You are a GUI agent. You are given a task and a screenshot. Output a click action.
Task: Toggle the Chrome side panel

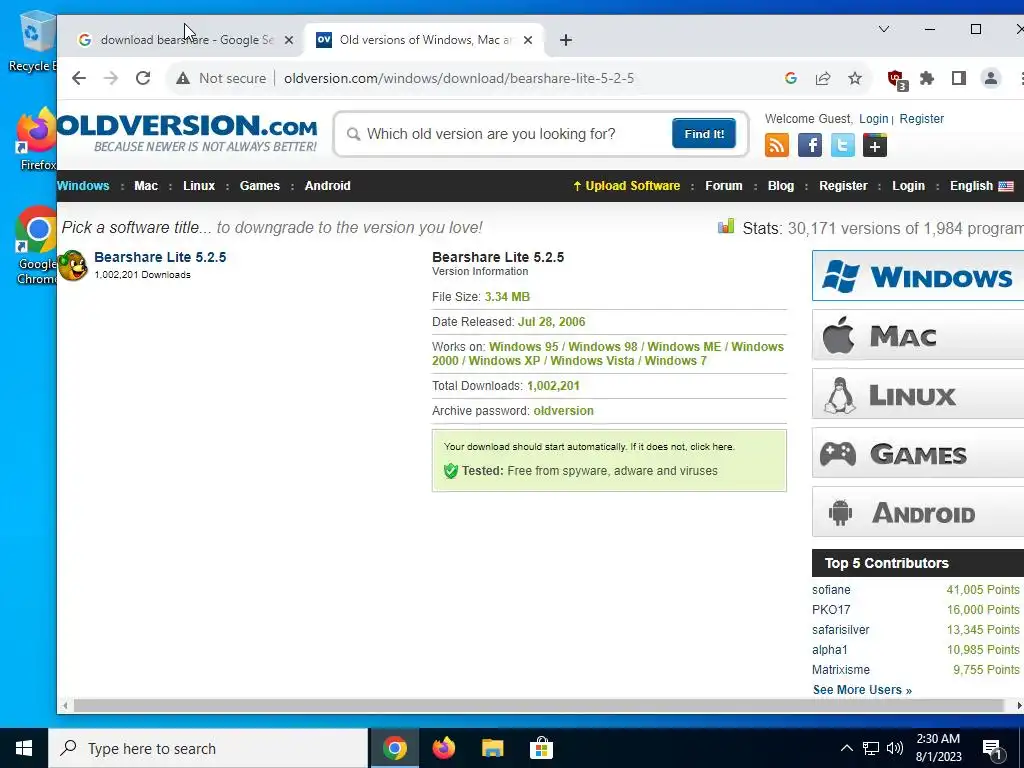tap(959, 78)
